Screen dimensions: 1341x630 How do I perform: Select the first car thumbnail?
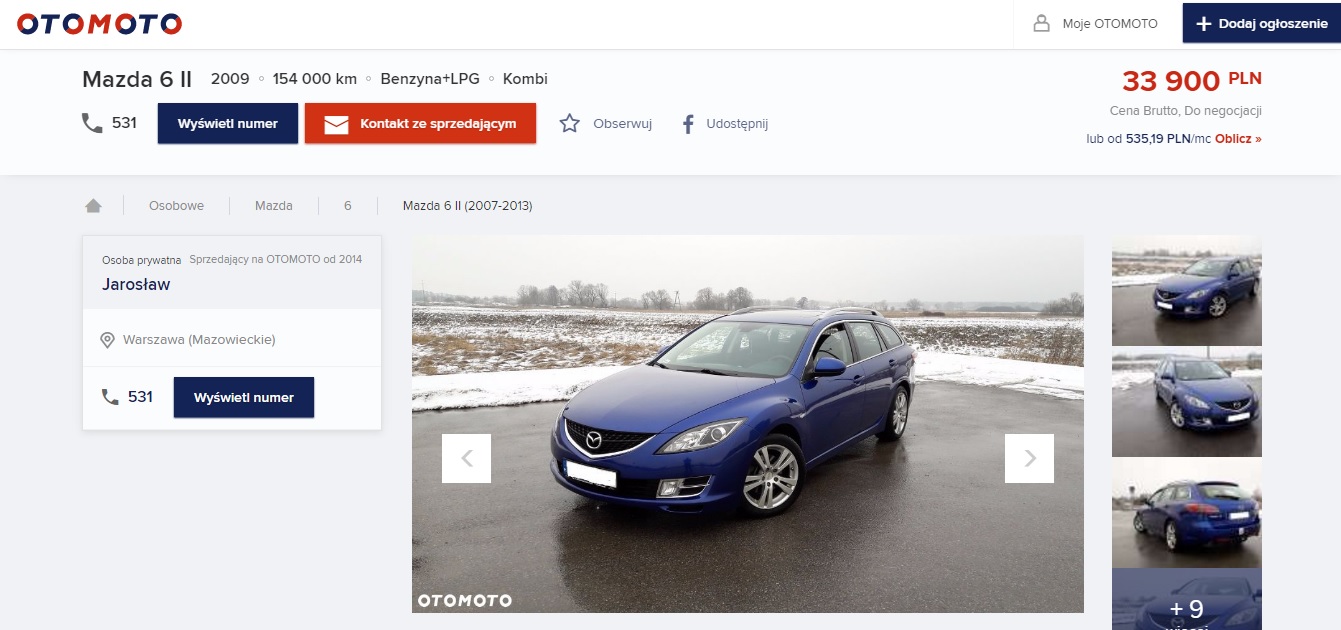pos(1186,292)
